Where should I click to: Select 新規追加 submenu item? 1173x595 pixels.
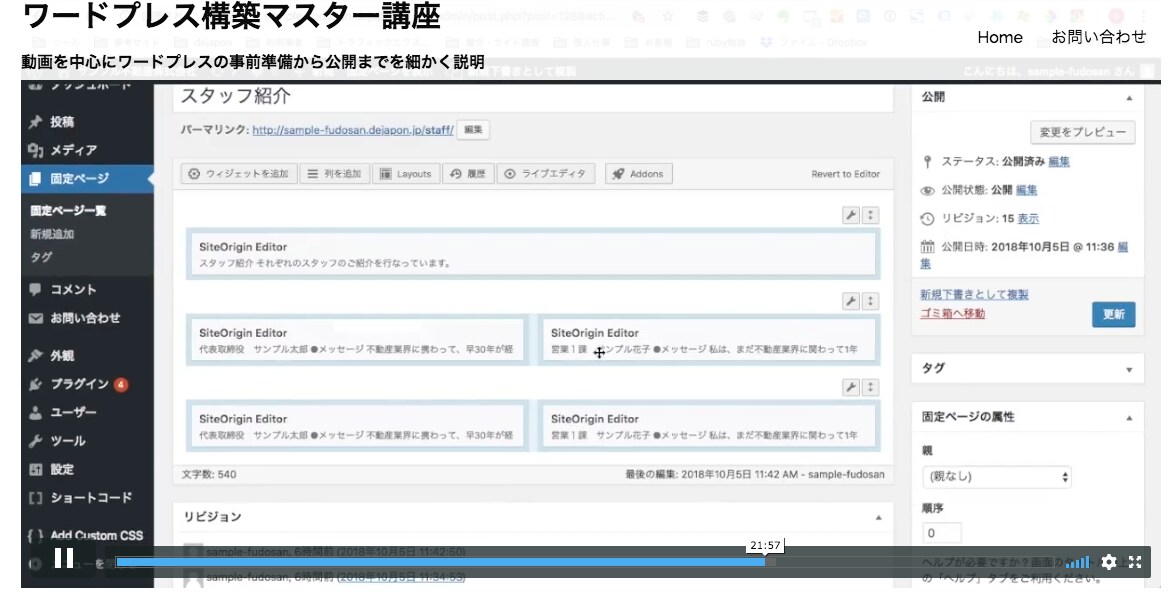(x=52, y=234)
